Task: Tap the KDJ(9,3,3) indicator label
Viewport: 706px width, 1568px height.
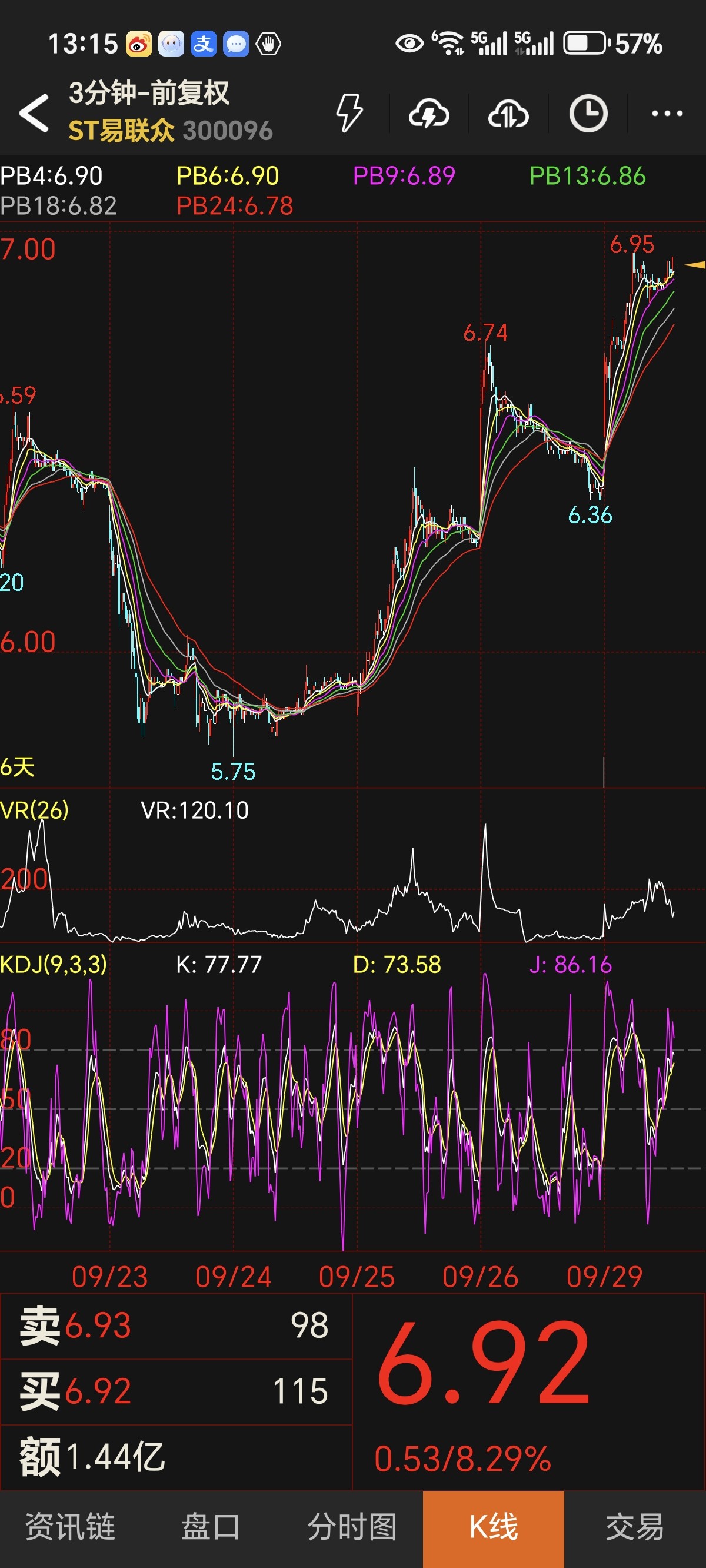Action: point(54,964)
